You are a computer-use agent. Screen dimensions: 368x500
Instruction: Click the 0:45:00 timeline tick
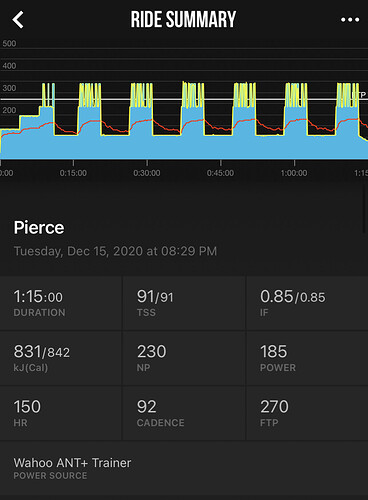(220, 173)
